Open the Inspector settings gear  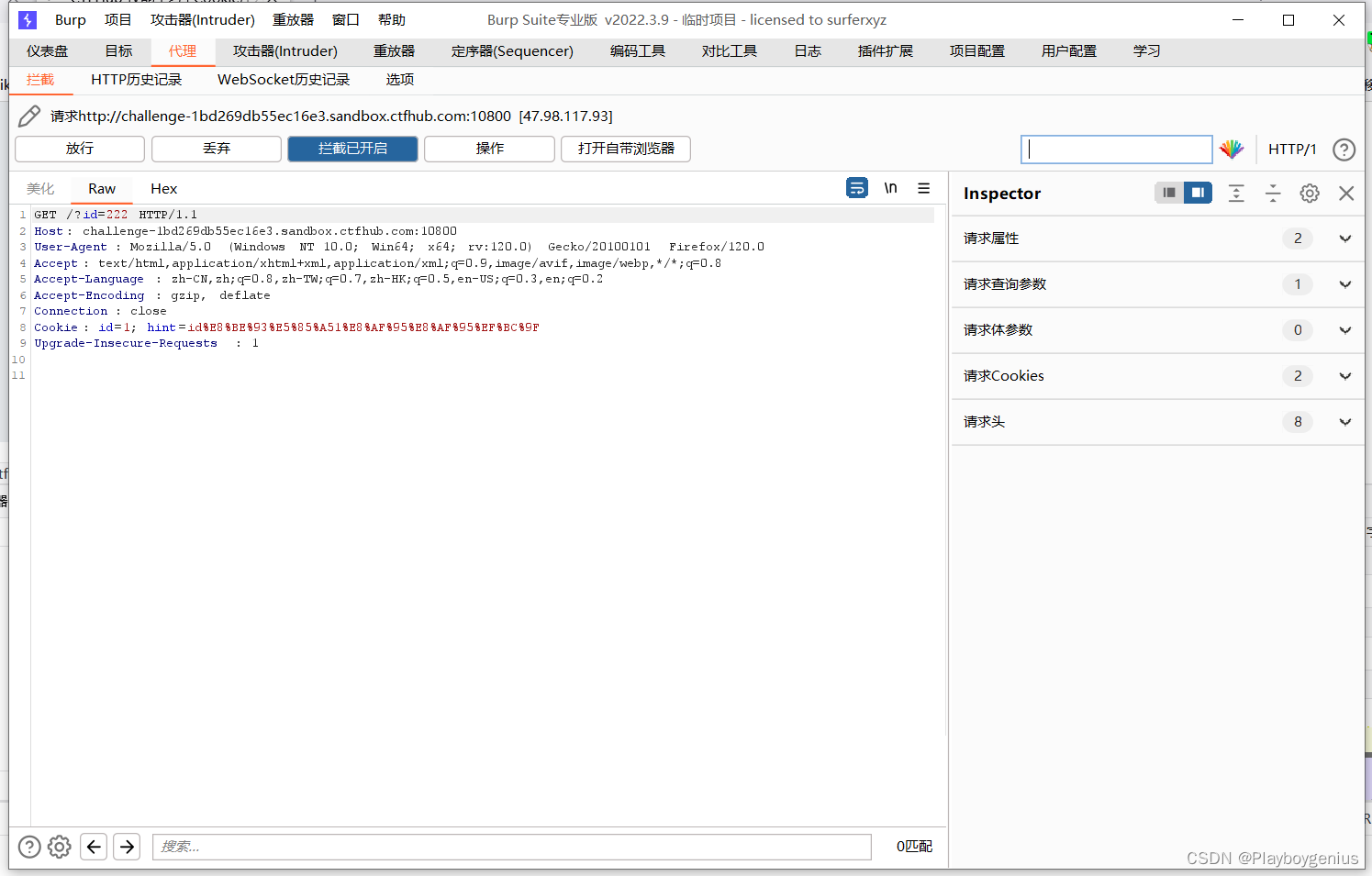(1310, 194)
